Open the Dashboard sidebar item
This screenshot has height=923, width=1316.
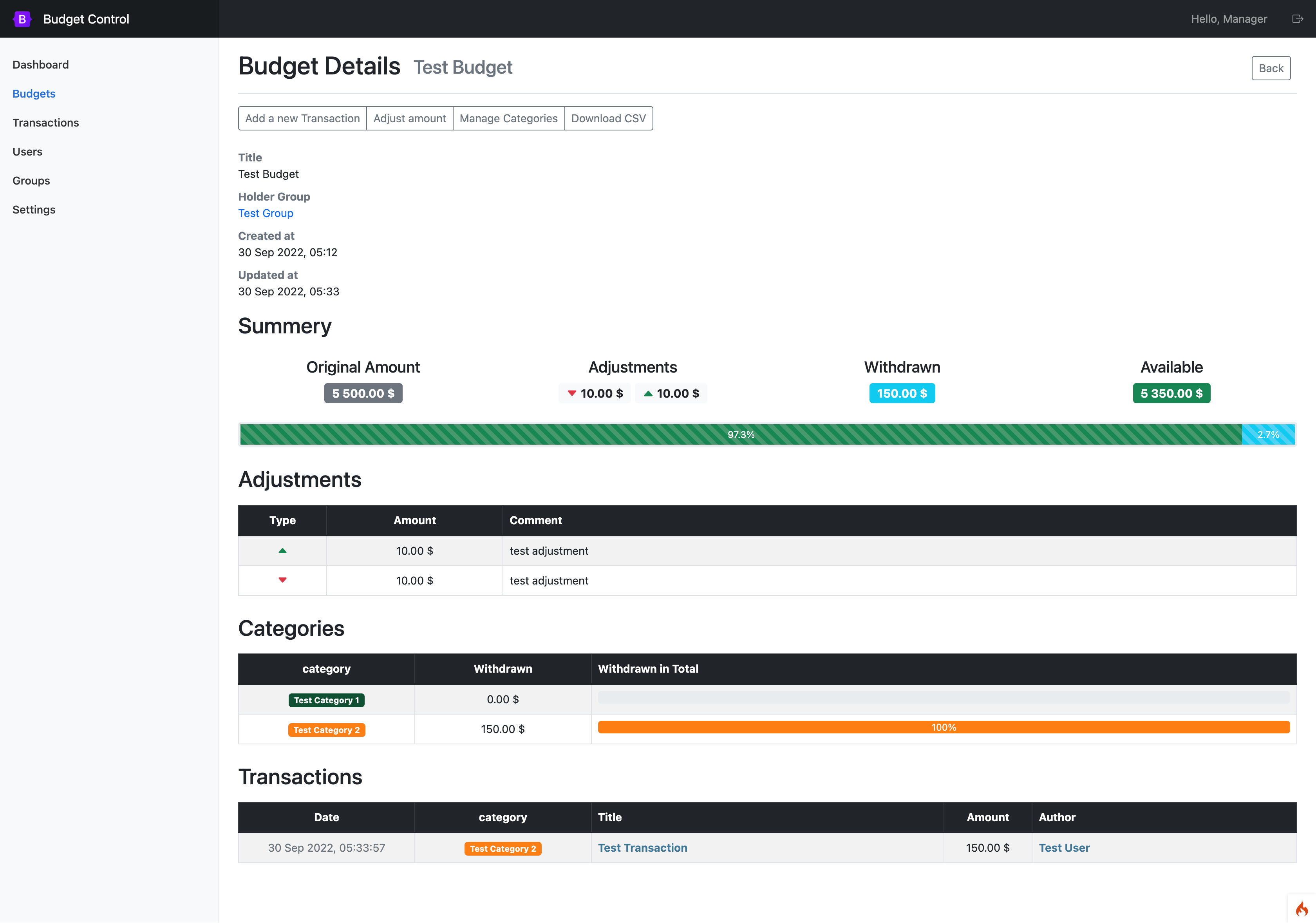pos(41,65)
